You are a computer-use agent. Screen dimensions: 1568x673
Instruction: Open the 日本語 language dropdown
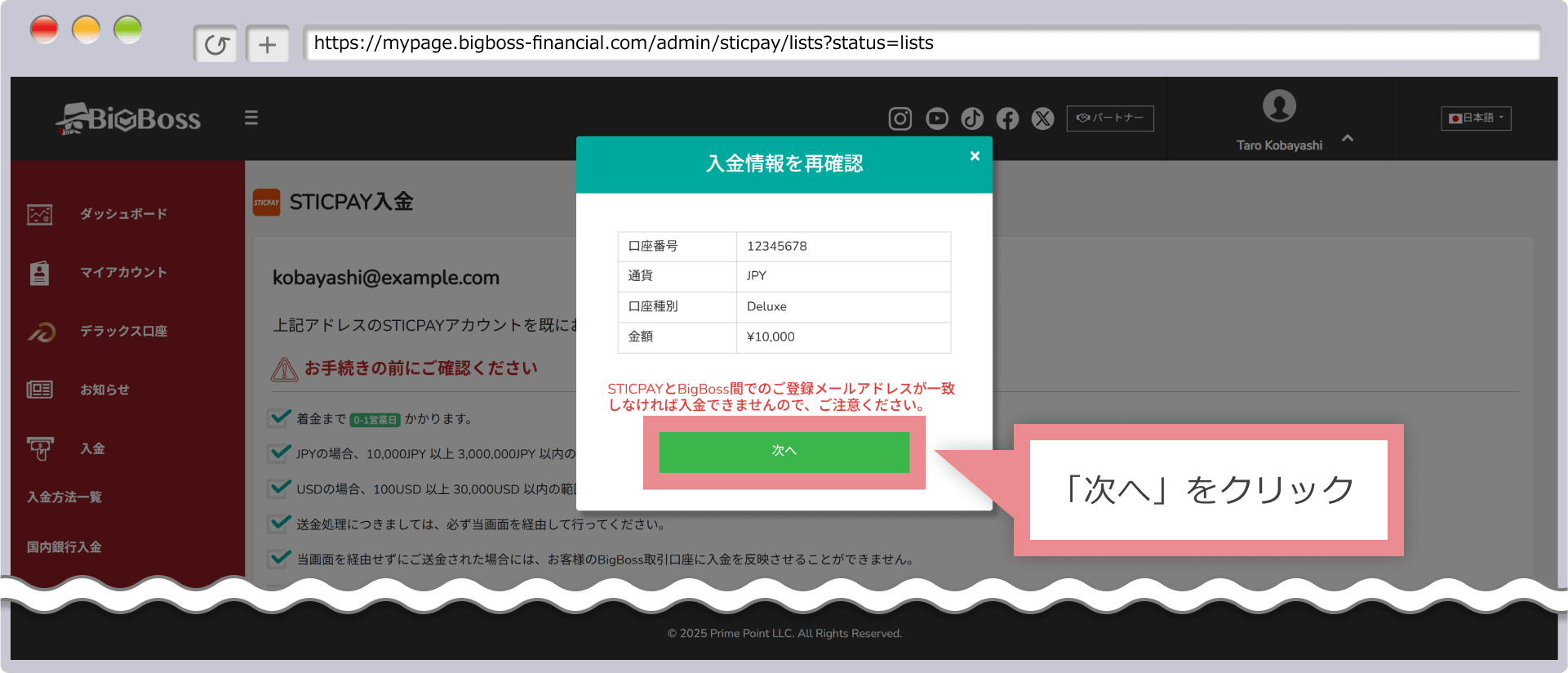tap(1476, 118)
